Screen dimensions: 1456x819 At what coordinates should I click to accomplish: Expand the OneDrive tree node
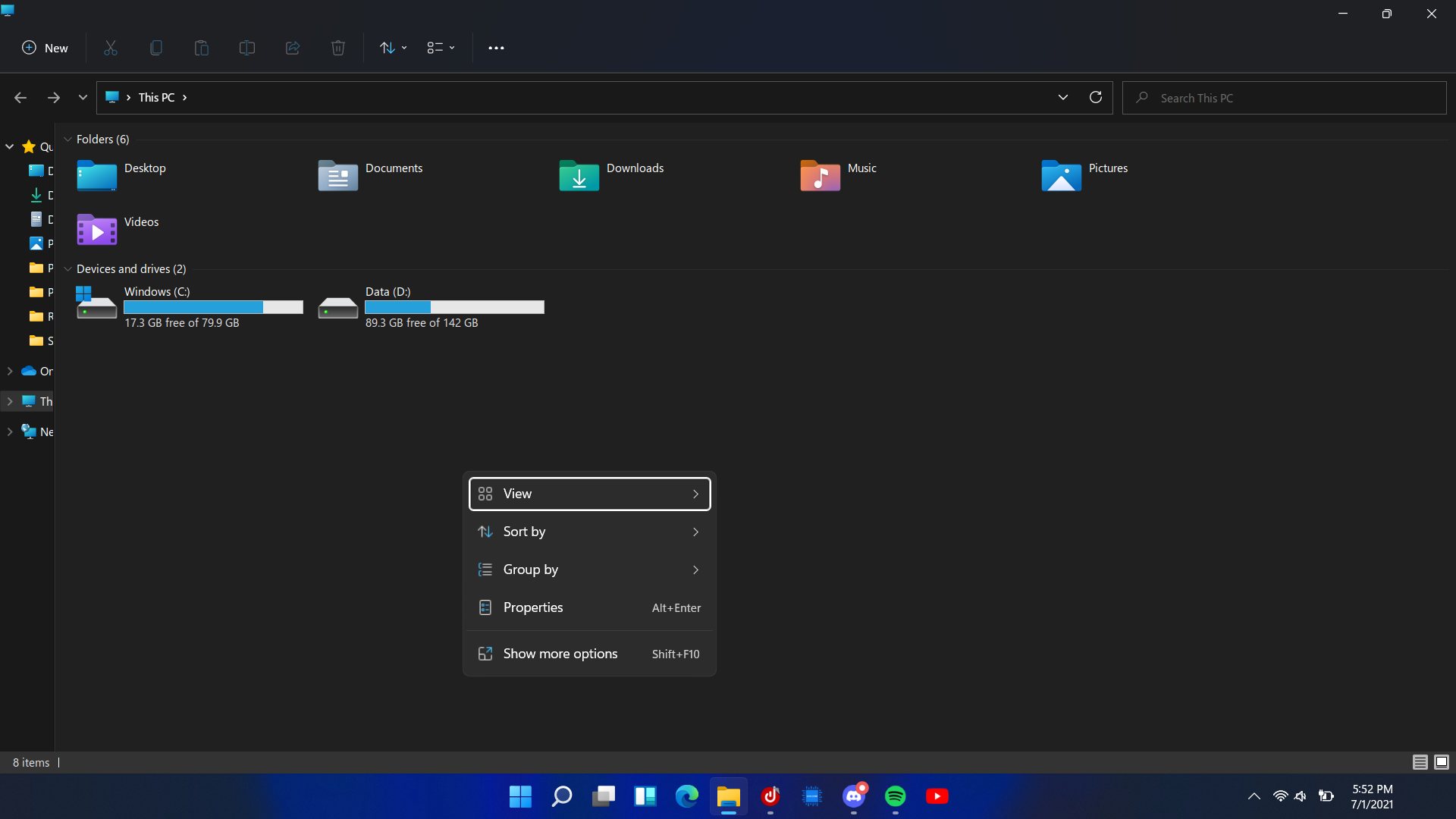pyautogui.click(x=9, y=371)
